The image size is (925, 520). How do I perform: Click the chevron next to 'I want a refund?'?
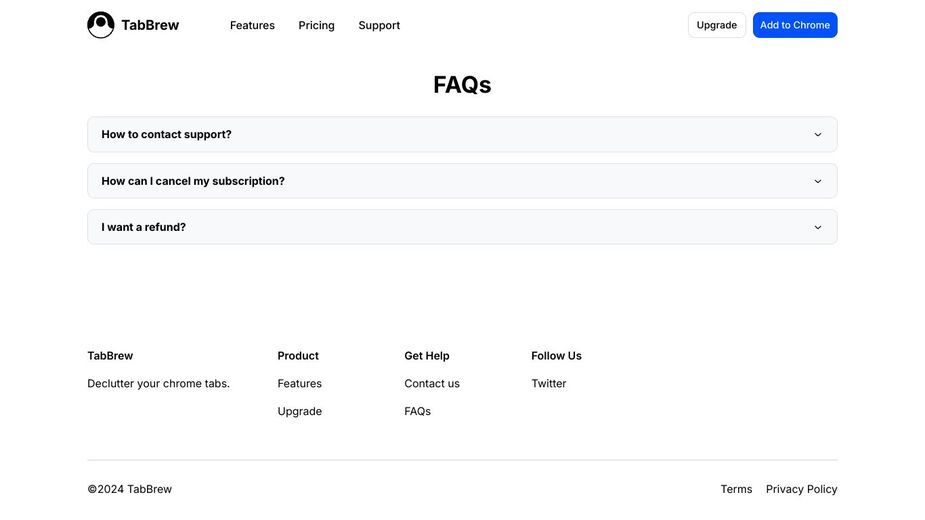click(x=818, y=227)
